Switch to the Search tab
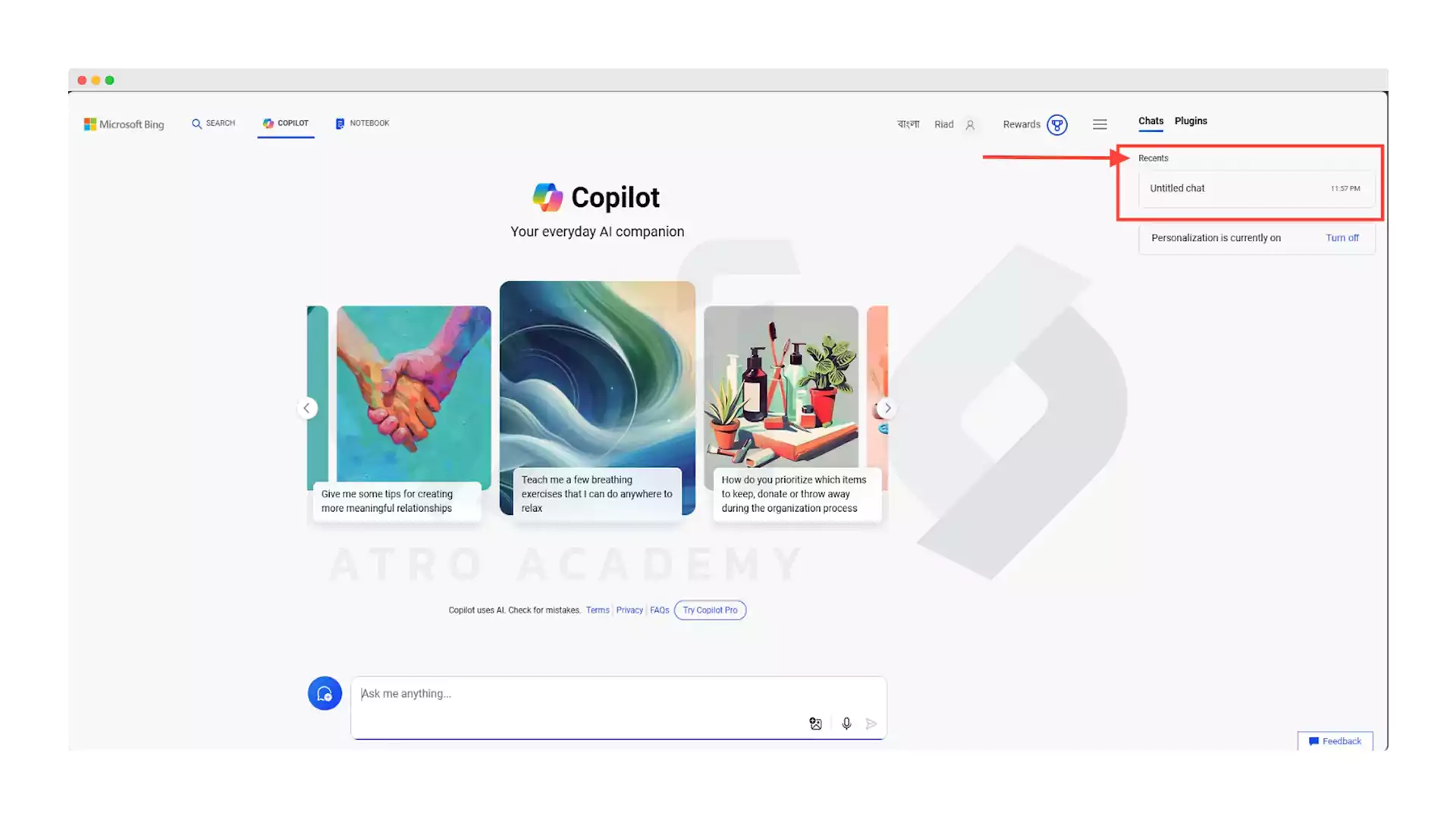This screenshot has width=1456, height=819. 213,123
